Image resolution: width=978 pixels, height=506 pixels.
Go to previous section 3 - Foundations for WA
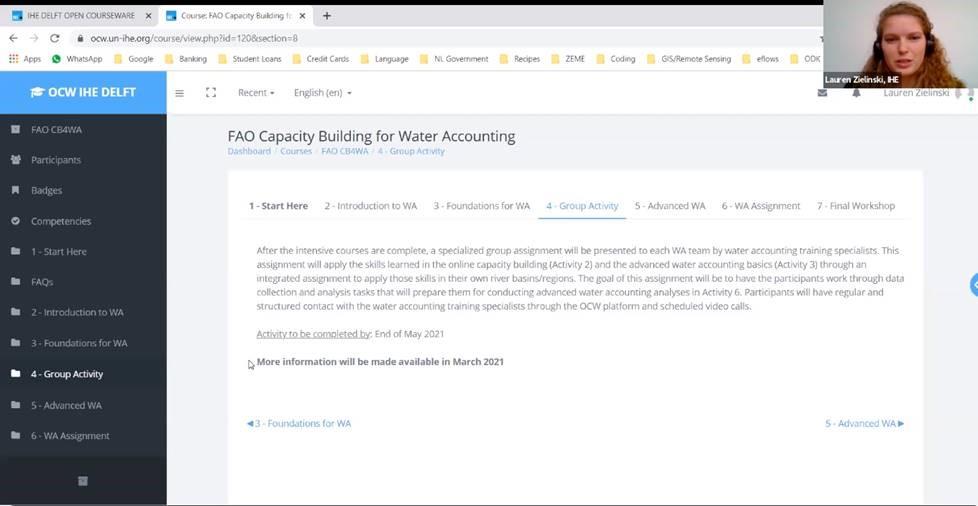[299, 423]
